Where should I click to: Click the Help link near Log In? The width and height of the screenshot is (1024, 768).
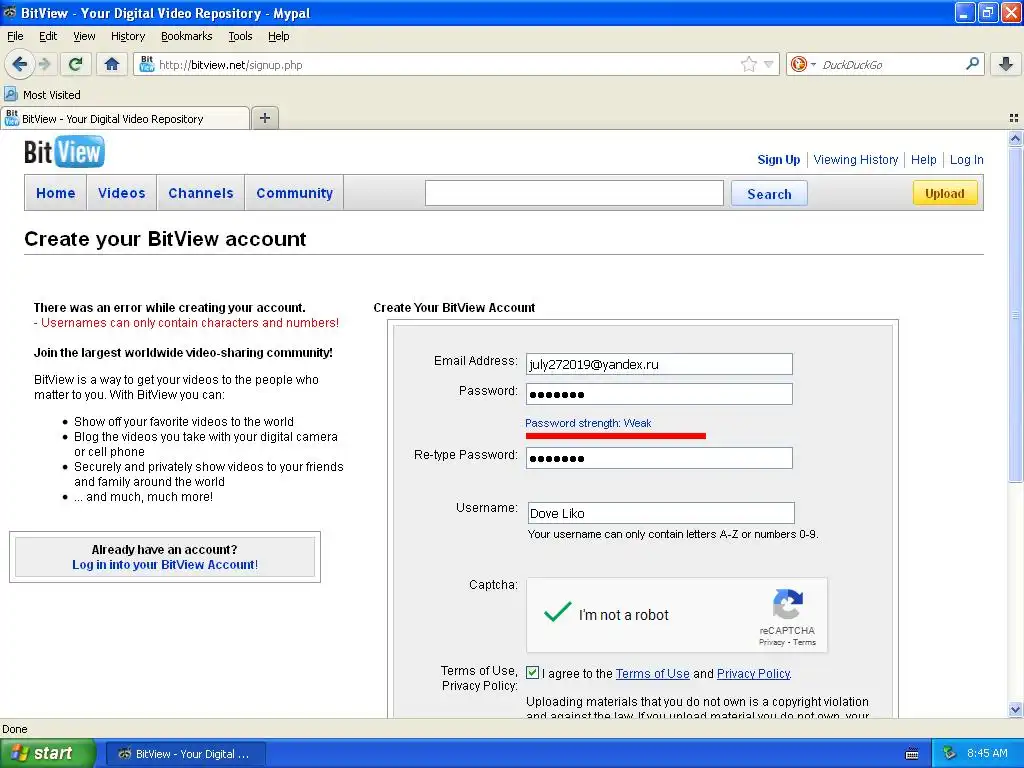coord(923,159)
